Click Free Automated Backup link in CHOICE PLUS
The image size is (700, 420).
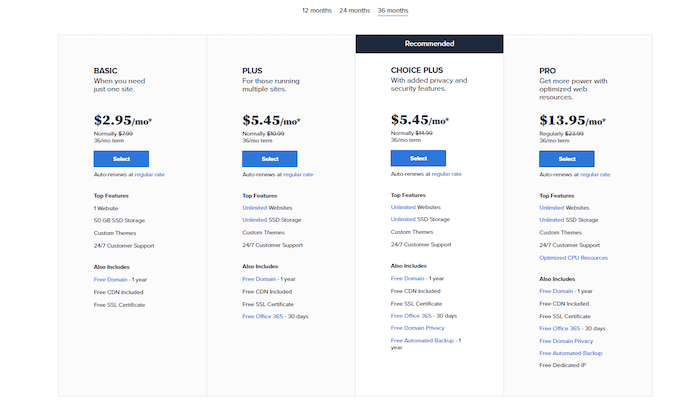[424, 341]
